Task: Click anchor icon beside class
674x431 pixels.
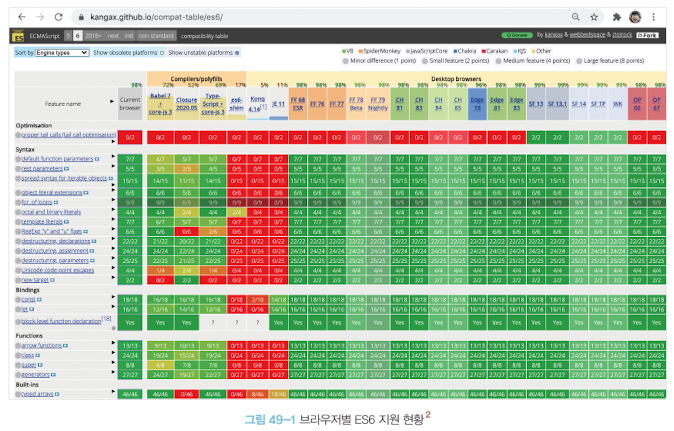Action: [x=37, y=355]
